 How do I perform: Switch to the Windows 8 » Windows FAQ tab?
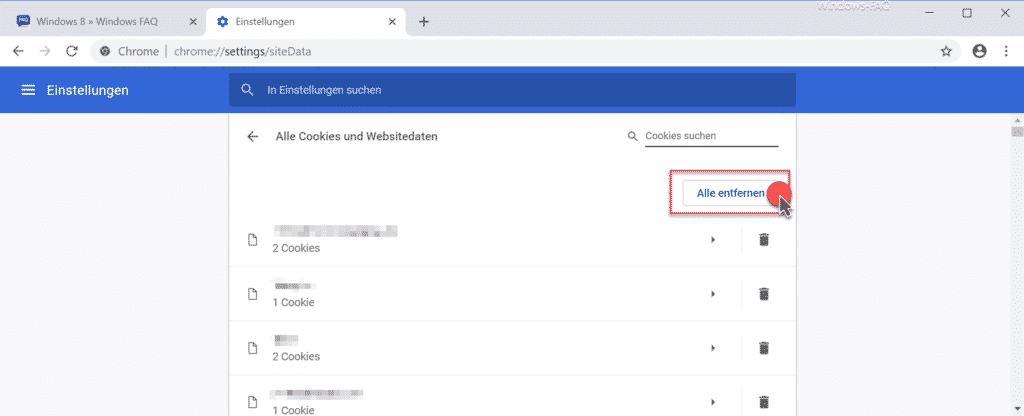point(106,22)
